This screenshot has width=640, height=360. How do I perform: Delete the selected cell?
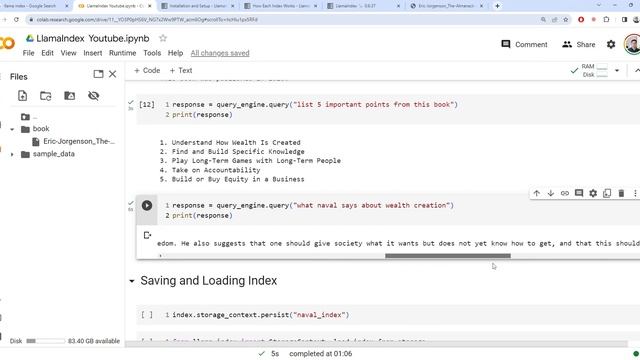(621, 193)
